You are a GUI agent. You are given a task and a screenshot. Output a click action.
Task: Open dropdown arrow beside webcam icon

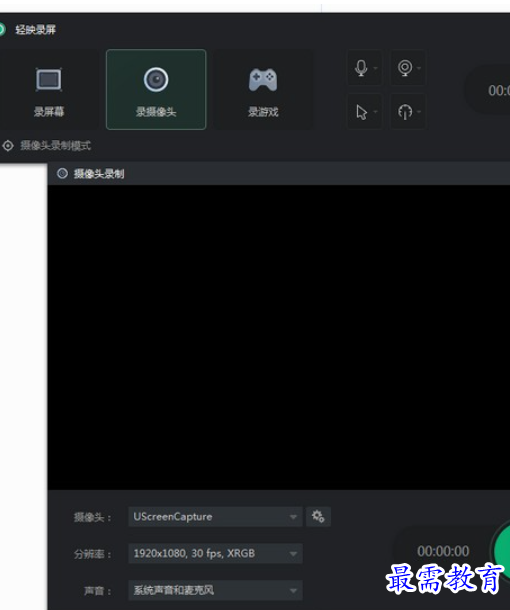pos(419,68)
